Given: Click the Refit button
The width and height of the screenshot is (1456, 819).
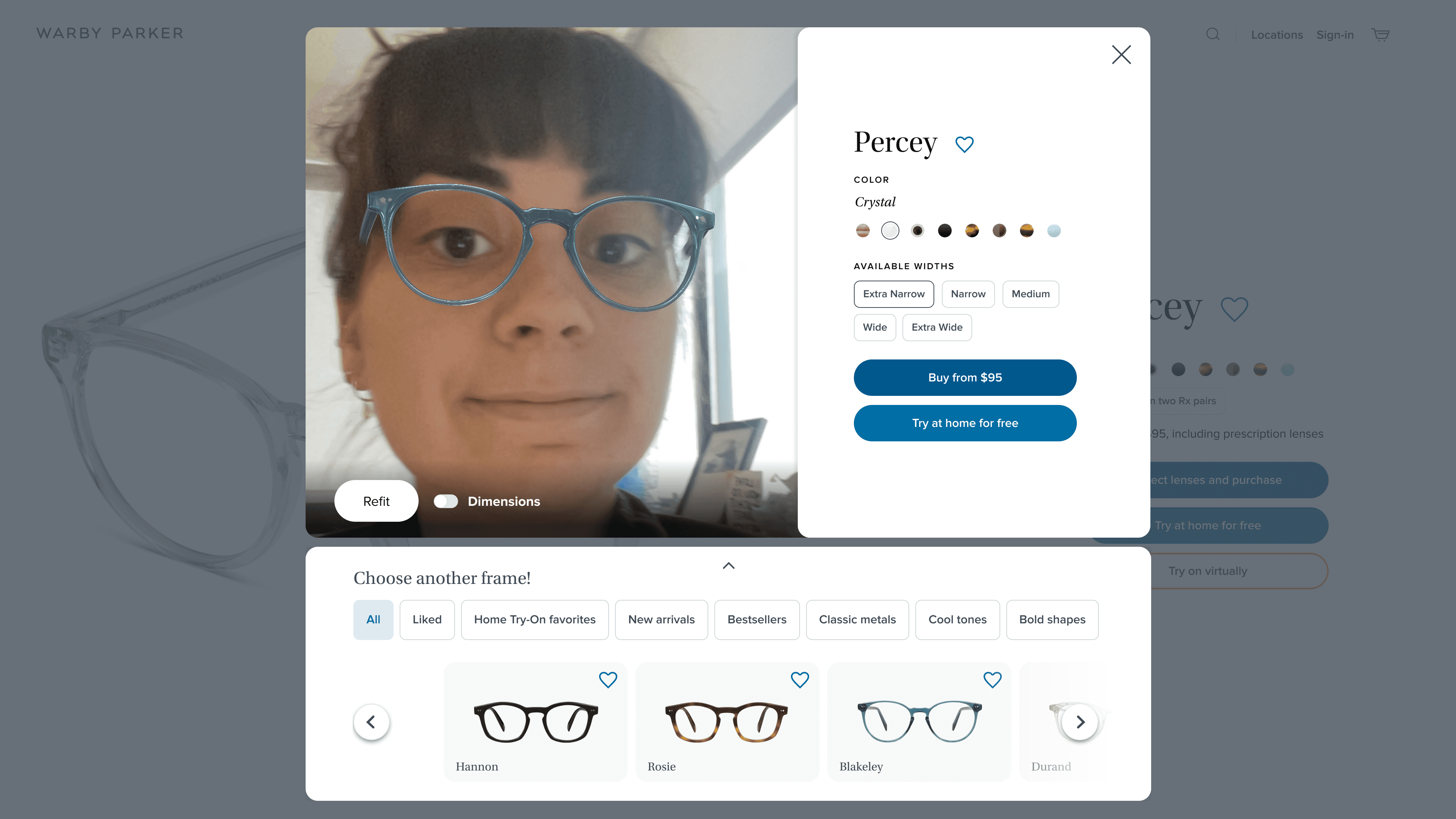Looking at the screenshot, I should (x=376, y=501).
